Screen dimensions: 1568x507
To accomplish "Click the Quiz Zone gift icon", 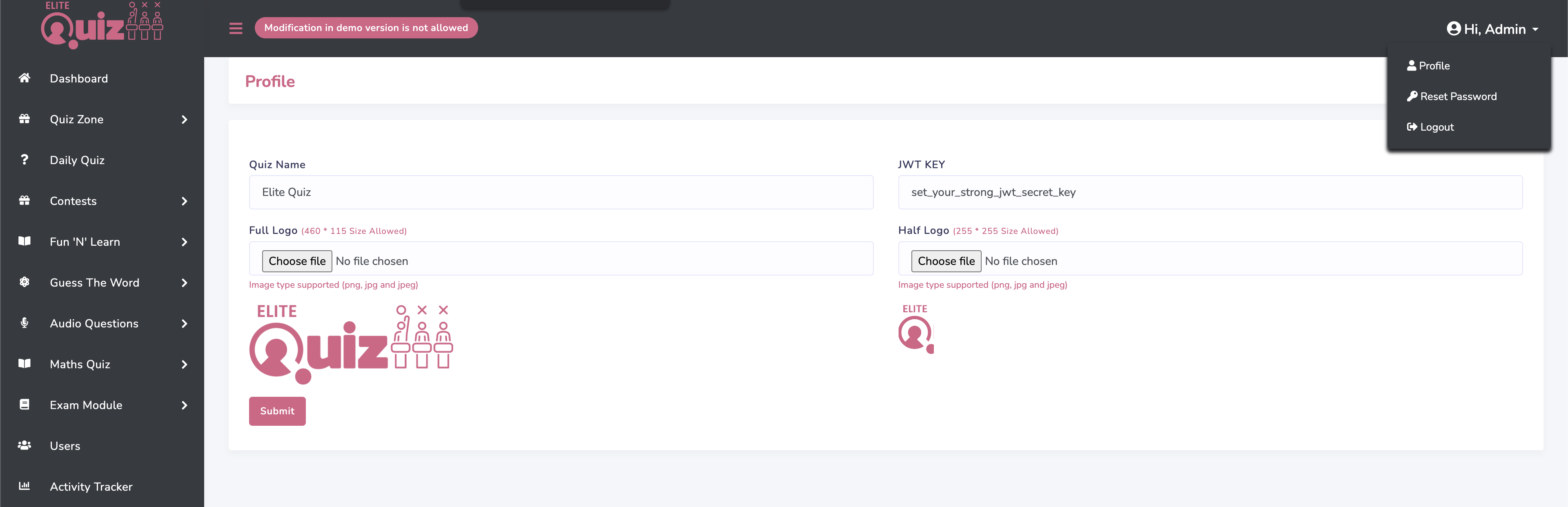I will point(24,119).
